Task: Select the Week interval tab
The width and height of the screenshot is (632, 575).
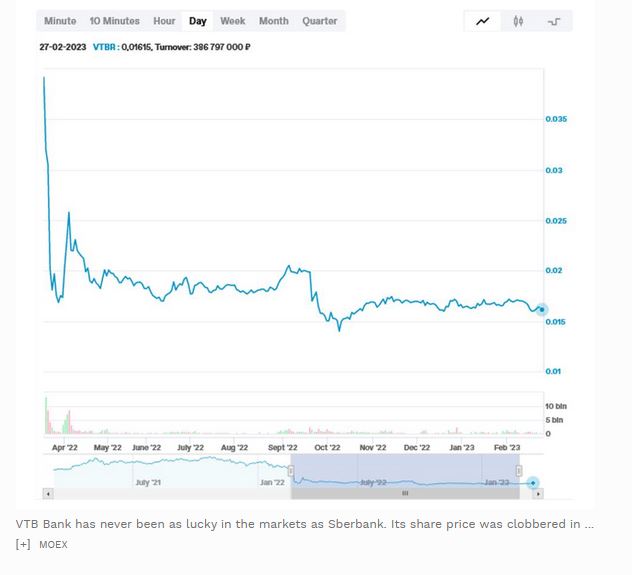Action: (233, 21)
